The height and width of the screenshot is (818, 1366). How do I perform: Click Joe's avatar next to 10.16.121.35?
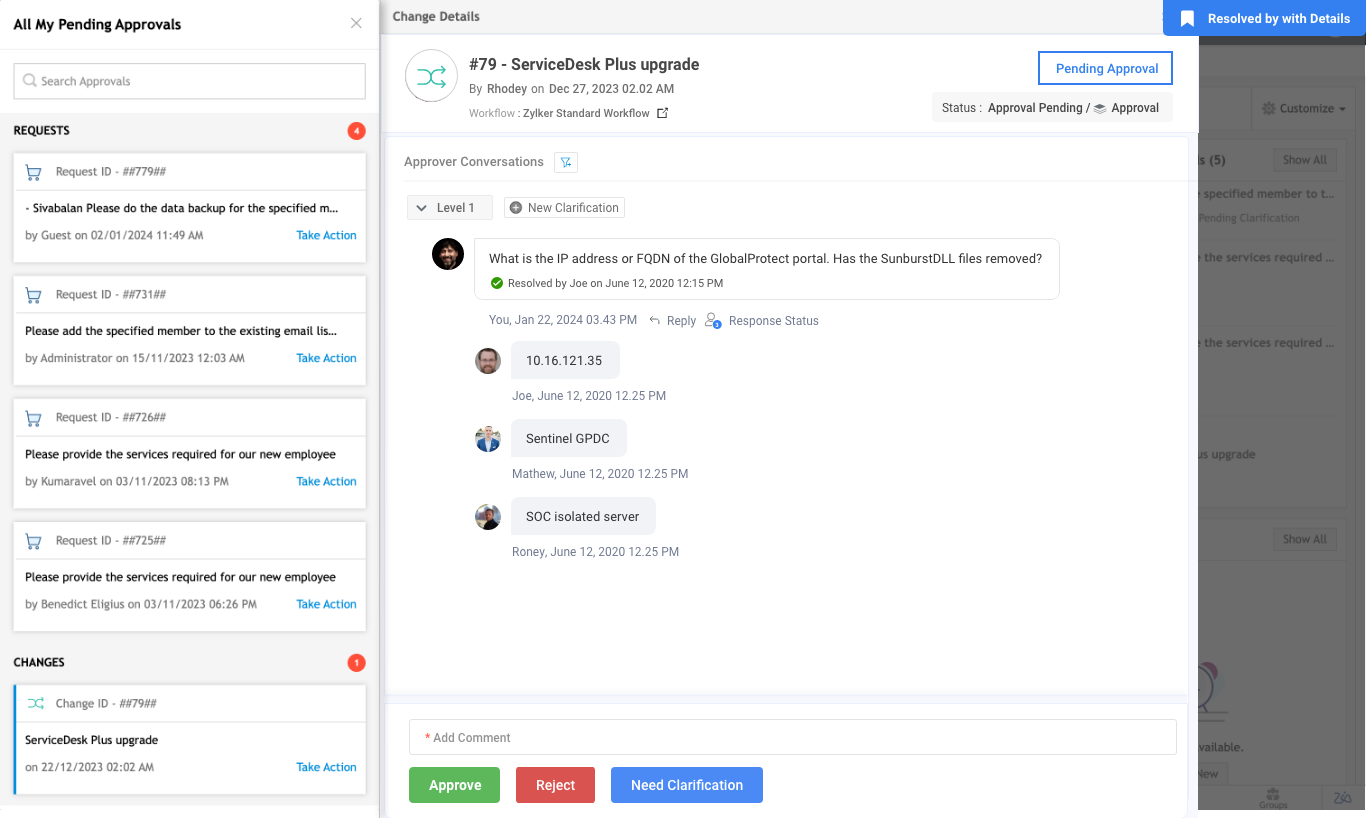click(x=487, y=361)
